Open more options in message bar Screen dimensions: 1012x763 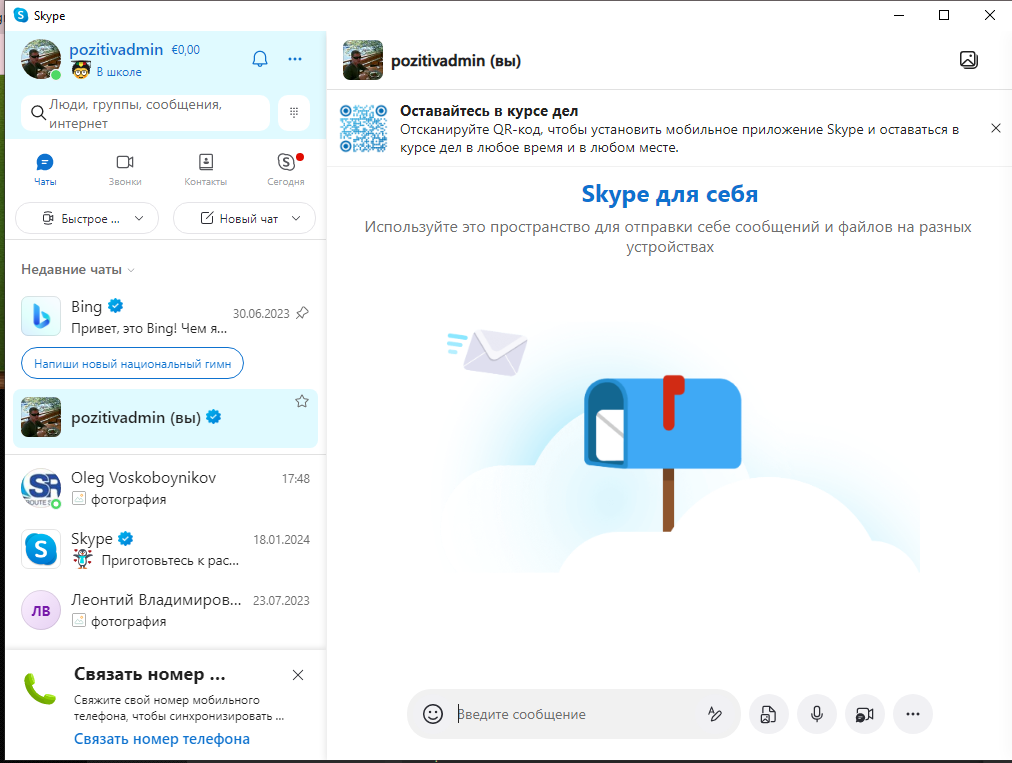[913, 714]
